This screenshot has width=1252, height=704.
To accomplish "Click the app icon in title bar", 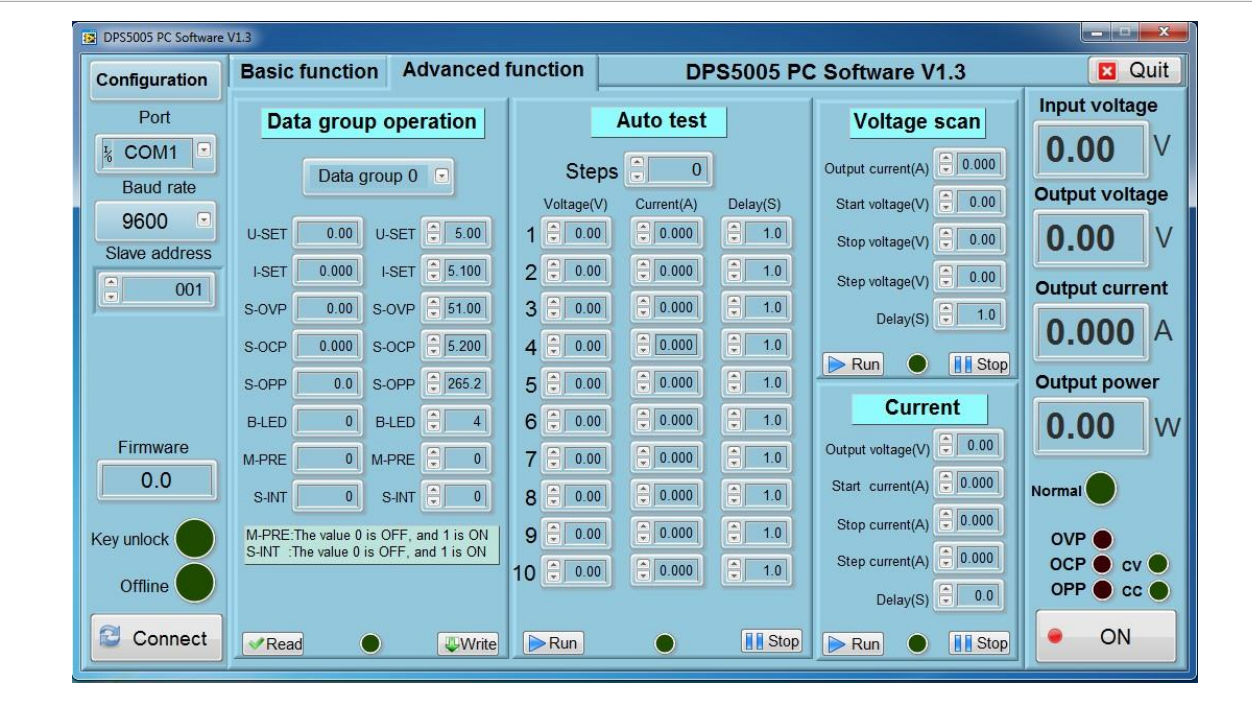I will coord(89,38).
